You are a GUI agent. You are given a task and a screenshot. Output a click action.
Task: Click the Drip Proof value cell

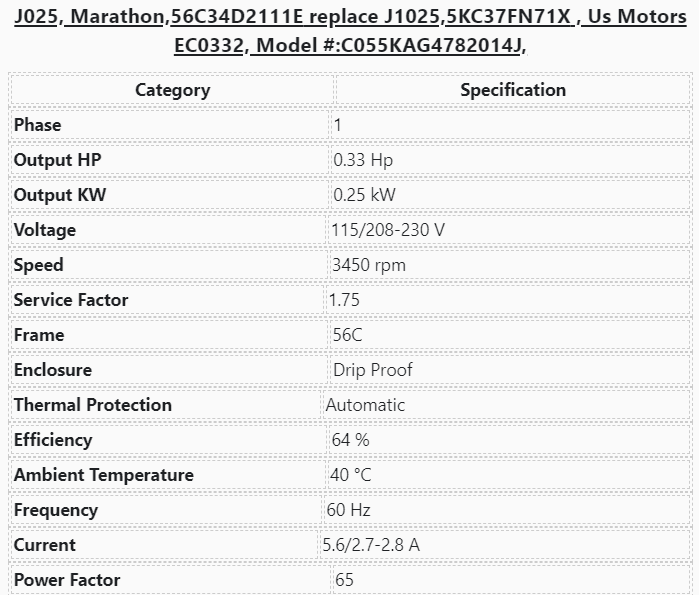pyautogui.click(x=373, y=370)
